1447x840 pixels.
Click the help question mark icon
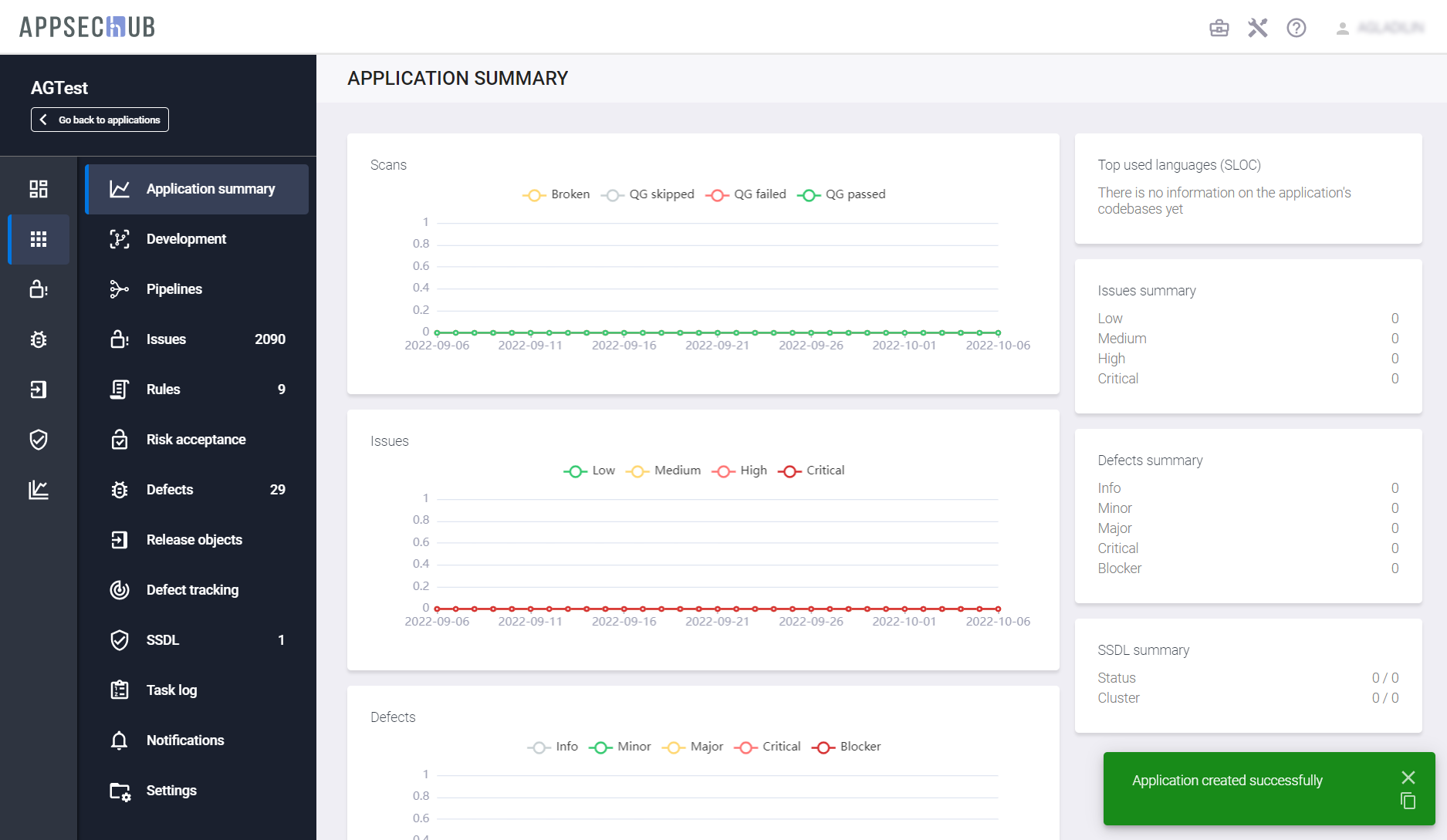(x=1296, y=29)
